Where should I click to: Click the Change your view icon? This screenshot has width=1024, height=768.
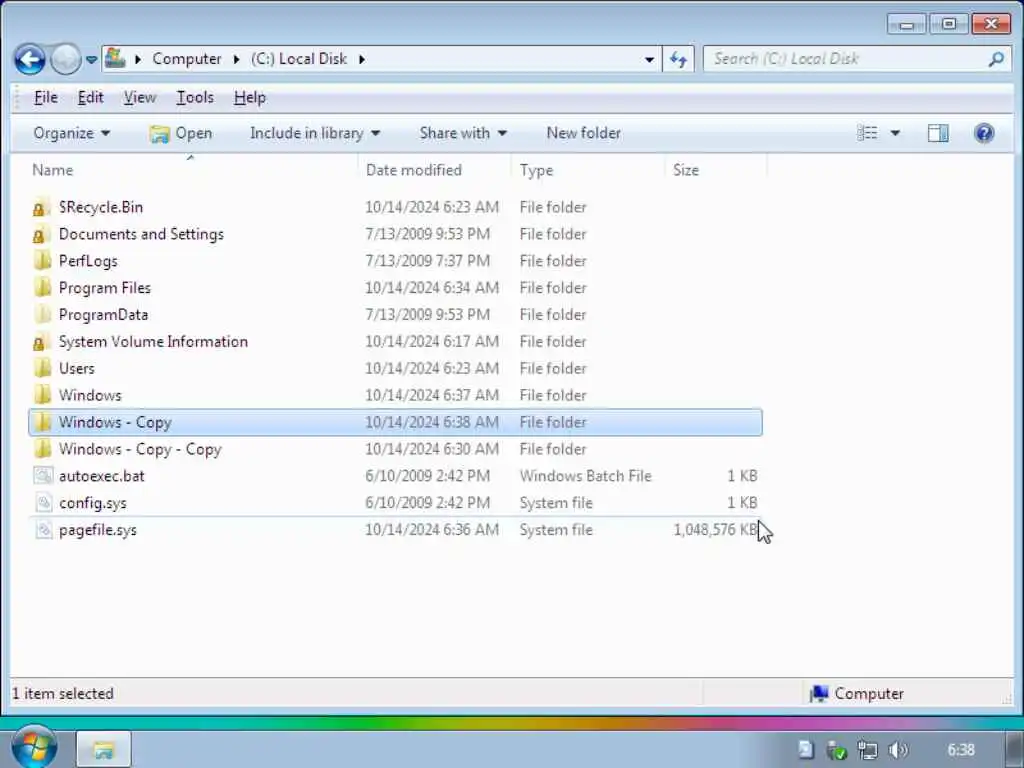[867, 133]
